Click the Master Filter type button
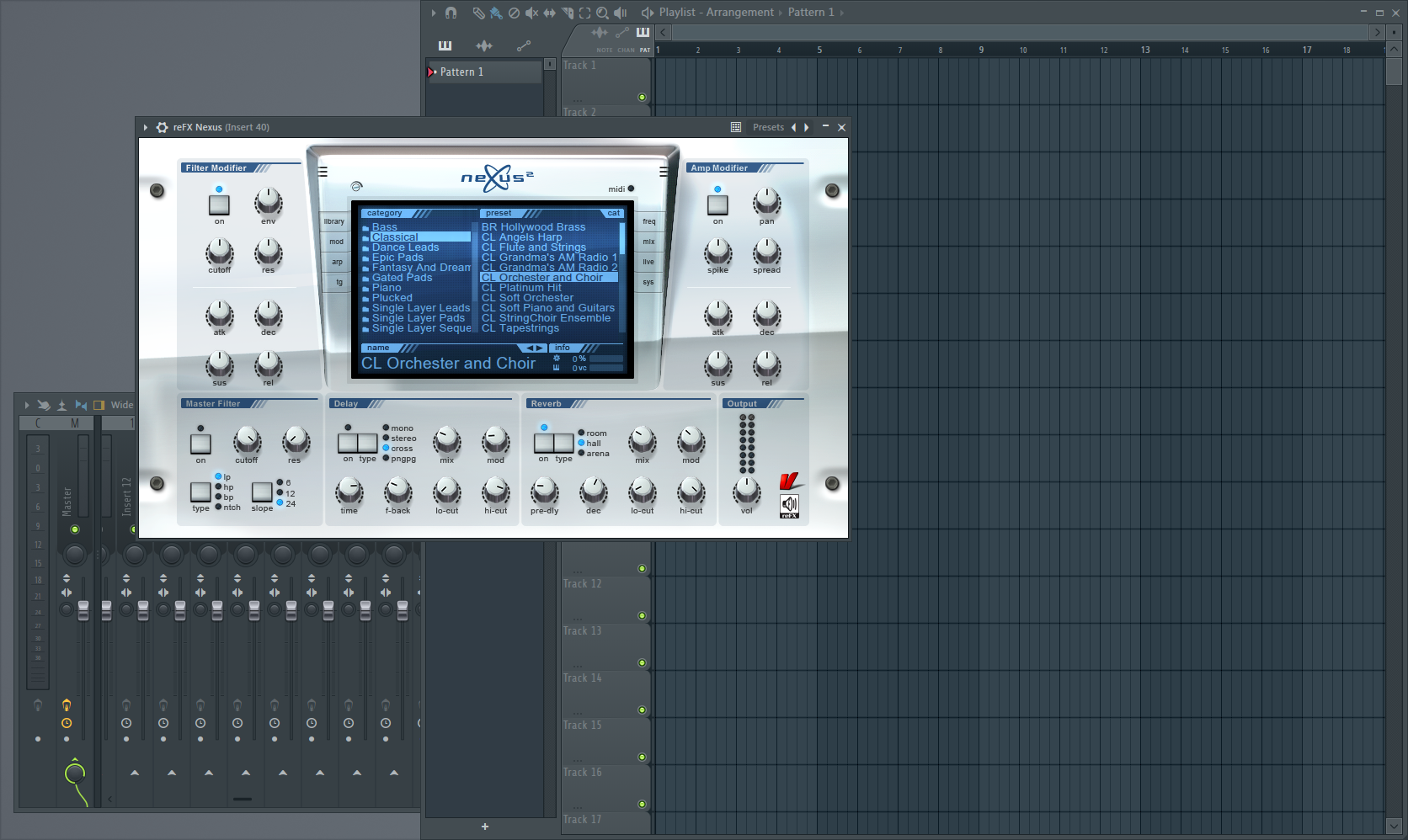The height and width of the screenshot is (840, 1408). (200, 492)
